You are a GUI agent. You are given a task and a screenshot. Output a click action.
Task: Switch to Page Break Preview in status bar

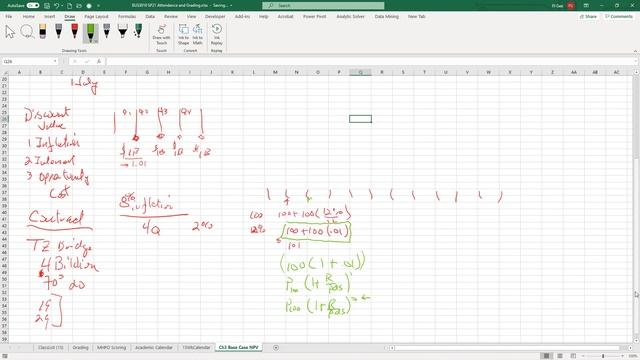pyautogui.click(x=573, y=356)
